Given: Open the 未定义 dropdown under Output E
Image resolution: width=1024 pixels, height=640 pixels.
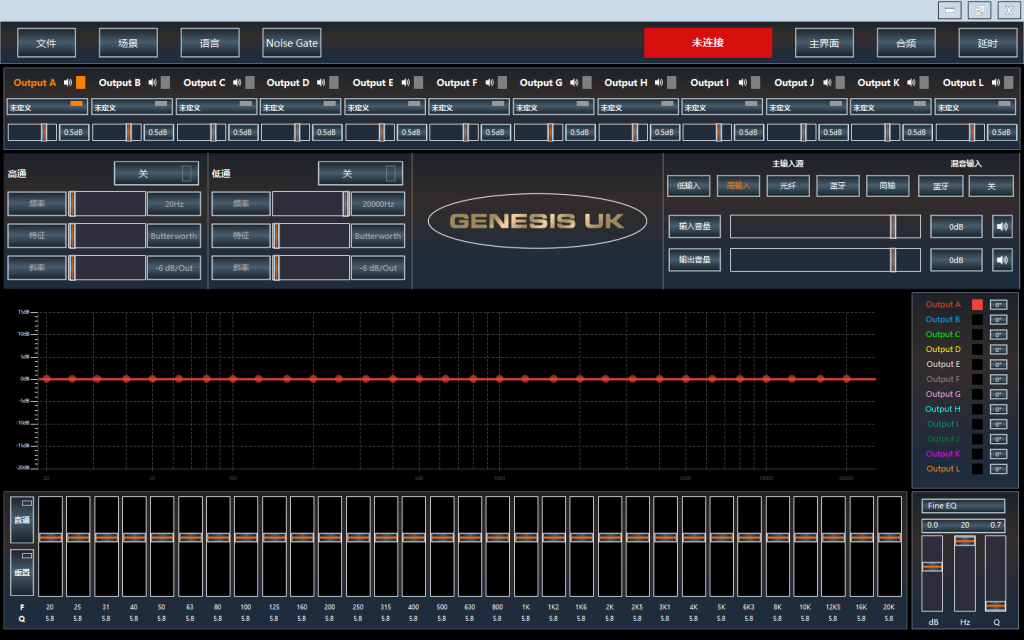Looking at the screenshot, I should point(385,107).
